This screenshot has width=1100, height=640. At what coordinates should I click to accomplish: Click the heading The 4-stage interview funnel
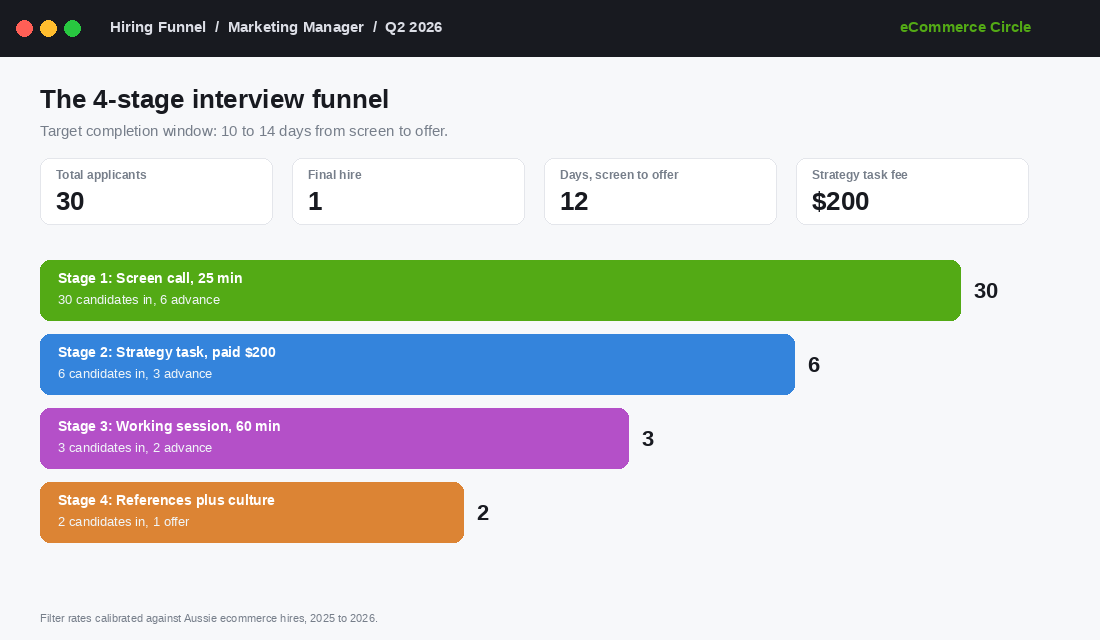click(214, 100)
